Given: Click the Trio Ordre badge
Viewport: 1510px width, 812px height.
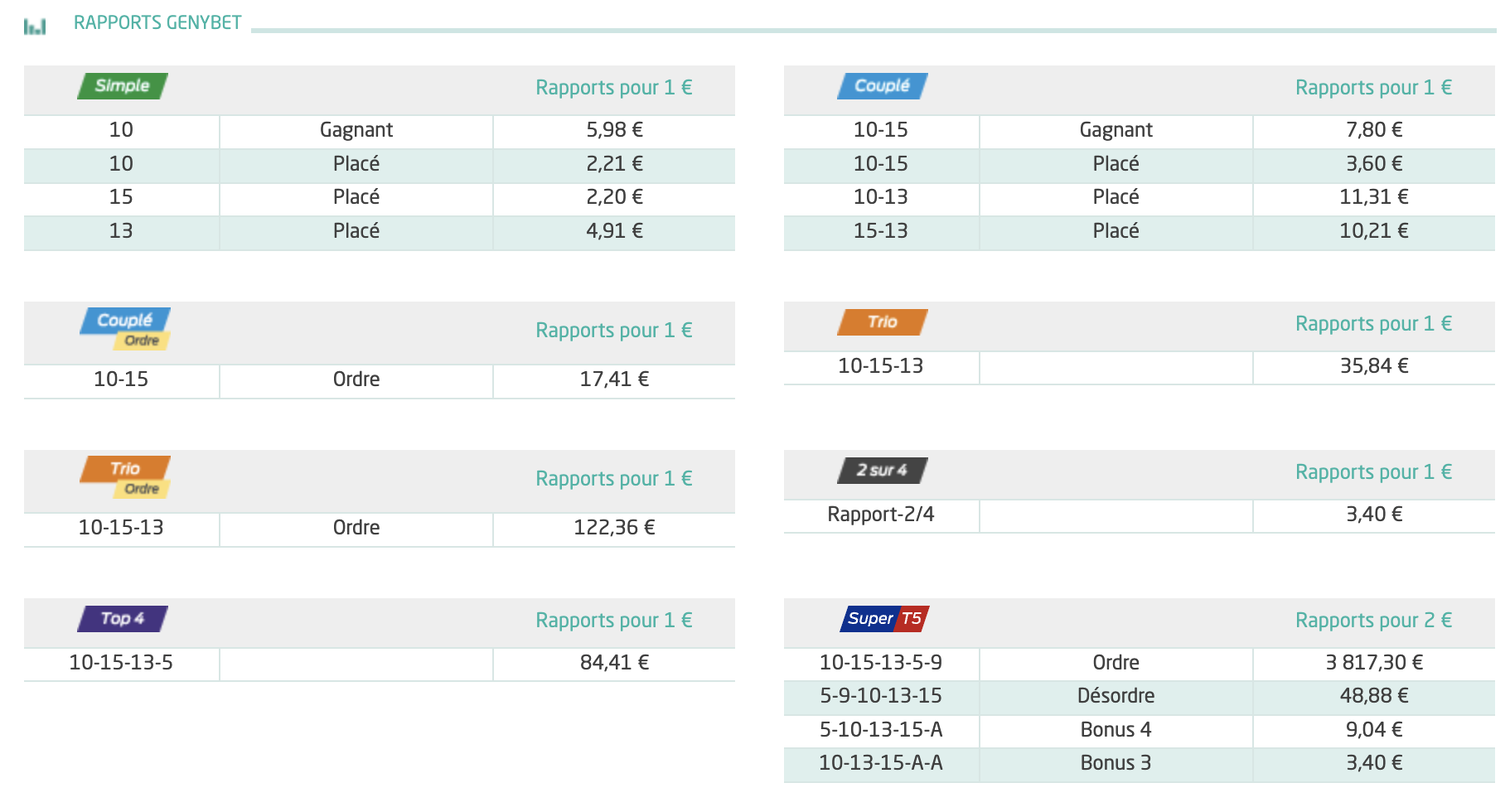Looking at the screenshot, I should tap(125, 477).
